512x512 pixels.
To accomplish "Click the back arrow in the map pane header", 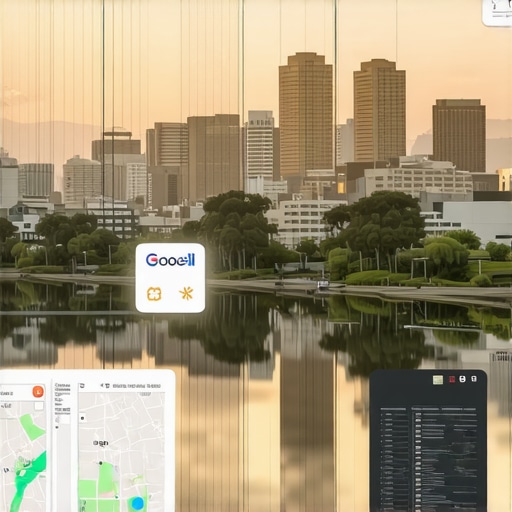I will click(x=102, y=386).
